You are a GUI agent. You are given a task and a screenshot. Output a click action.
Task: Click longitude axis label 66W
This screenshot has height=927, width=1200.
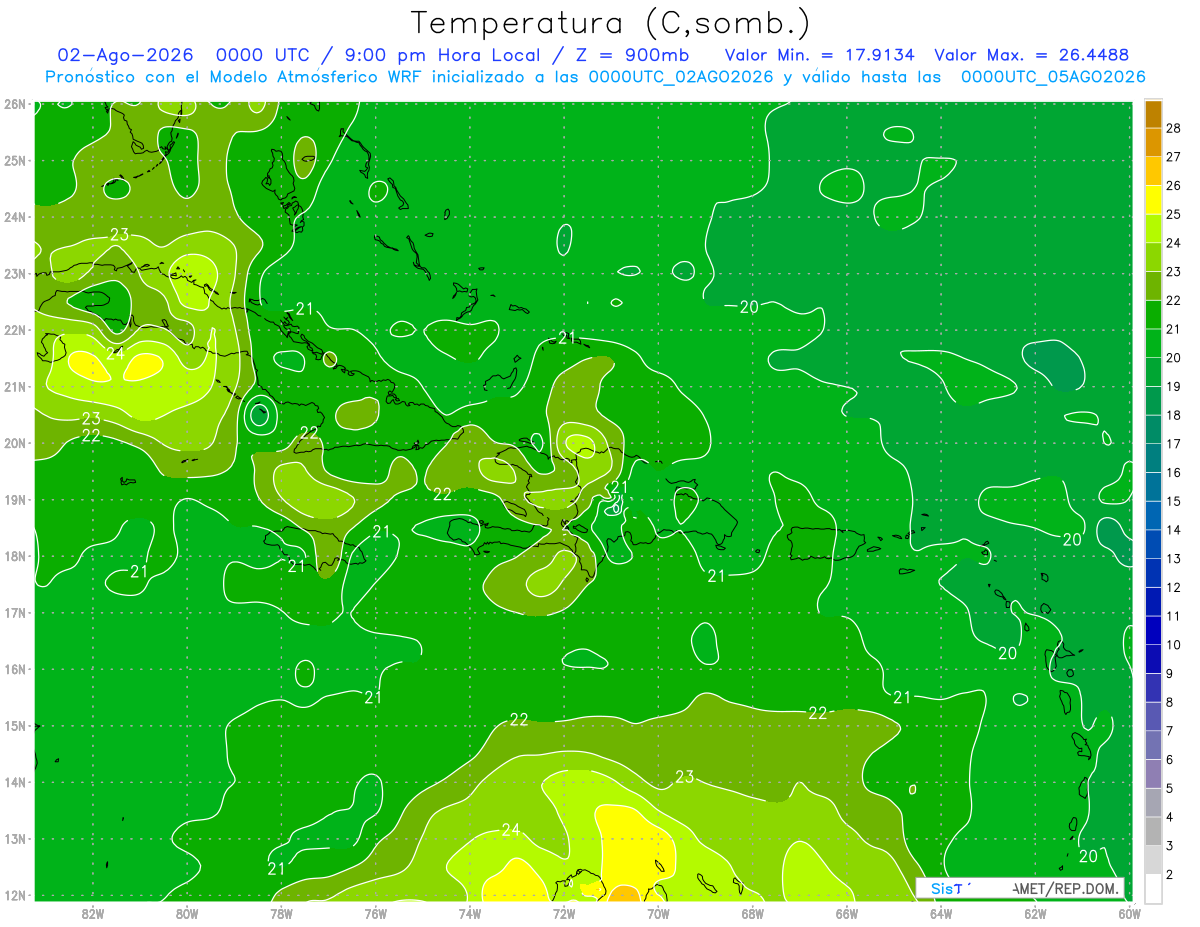point(847,913)
